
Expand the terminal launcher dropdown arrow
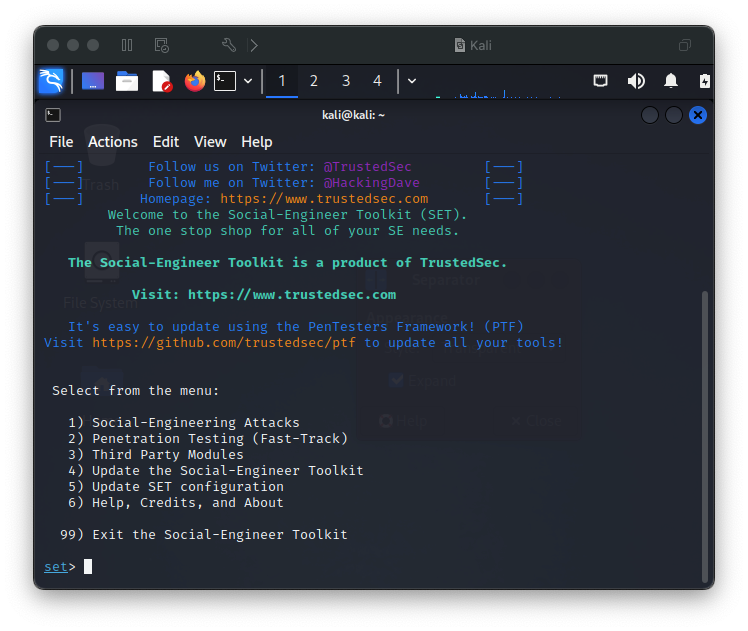pos(248,81)
